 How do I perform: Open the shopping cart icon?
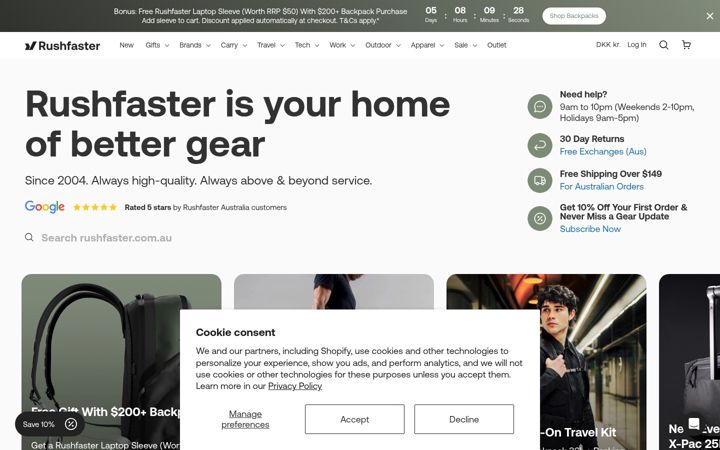[686, 45]
